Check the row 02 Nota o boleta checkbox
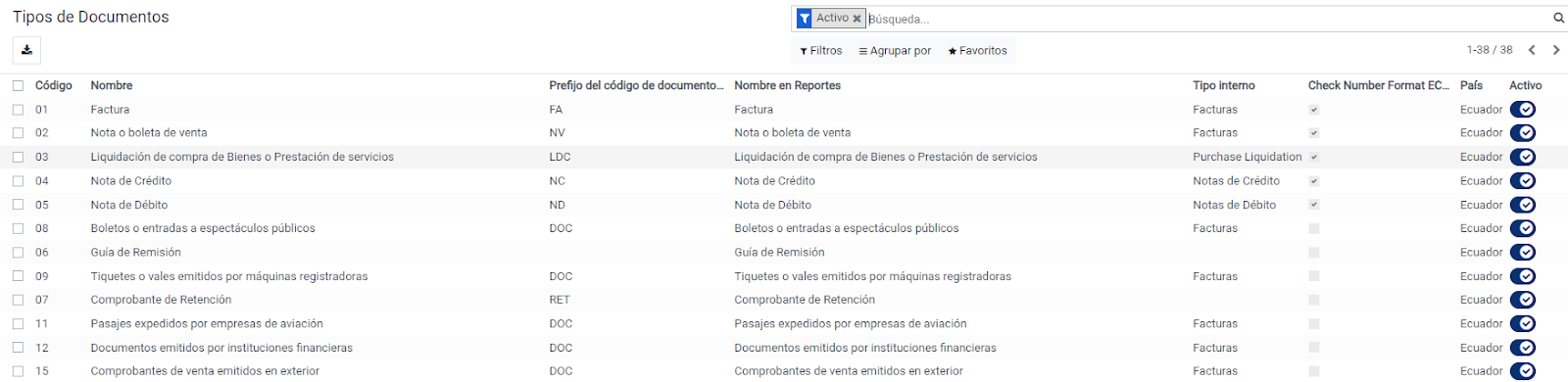The width and height of the screenshot is (1568, 382). pos(18,133)
